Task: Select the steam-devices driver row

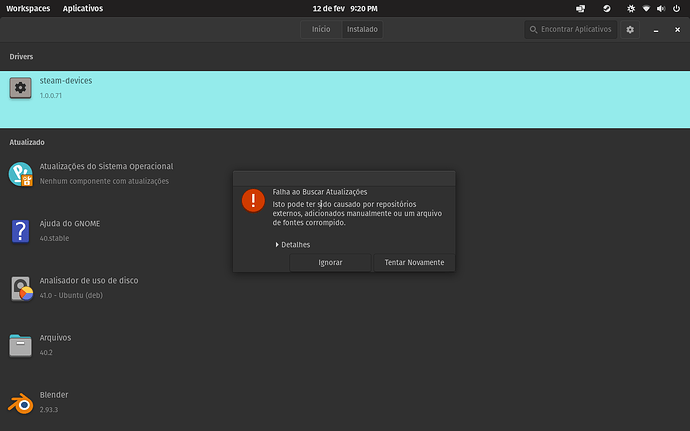Action: coord(345,99)
